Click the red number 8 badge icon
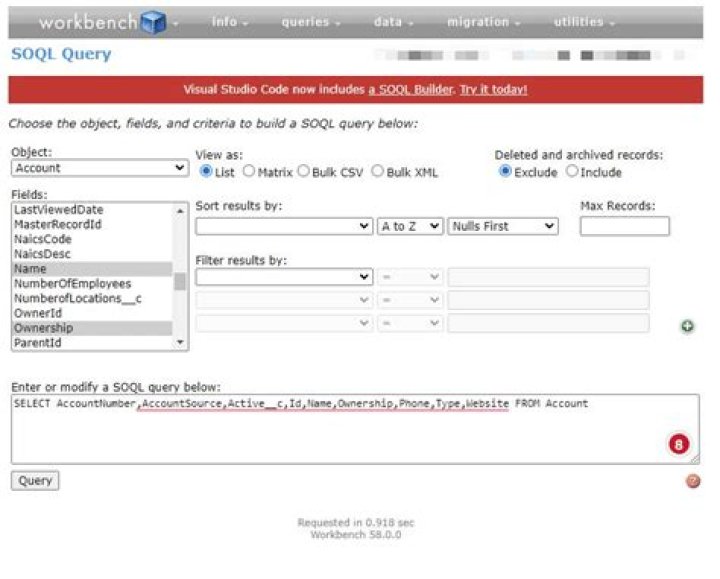 click(680, 443)
